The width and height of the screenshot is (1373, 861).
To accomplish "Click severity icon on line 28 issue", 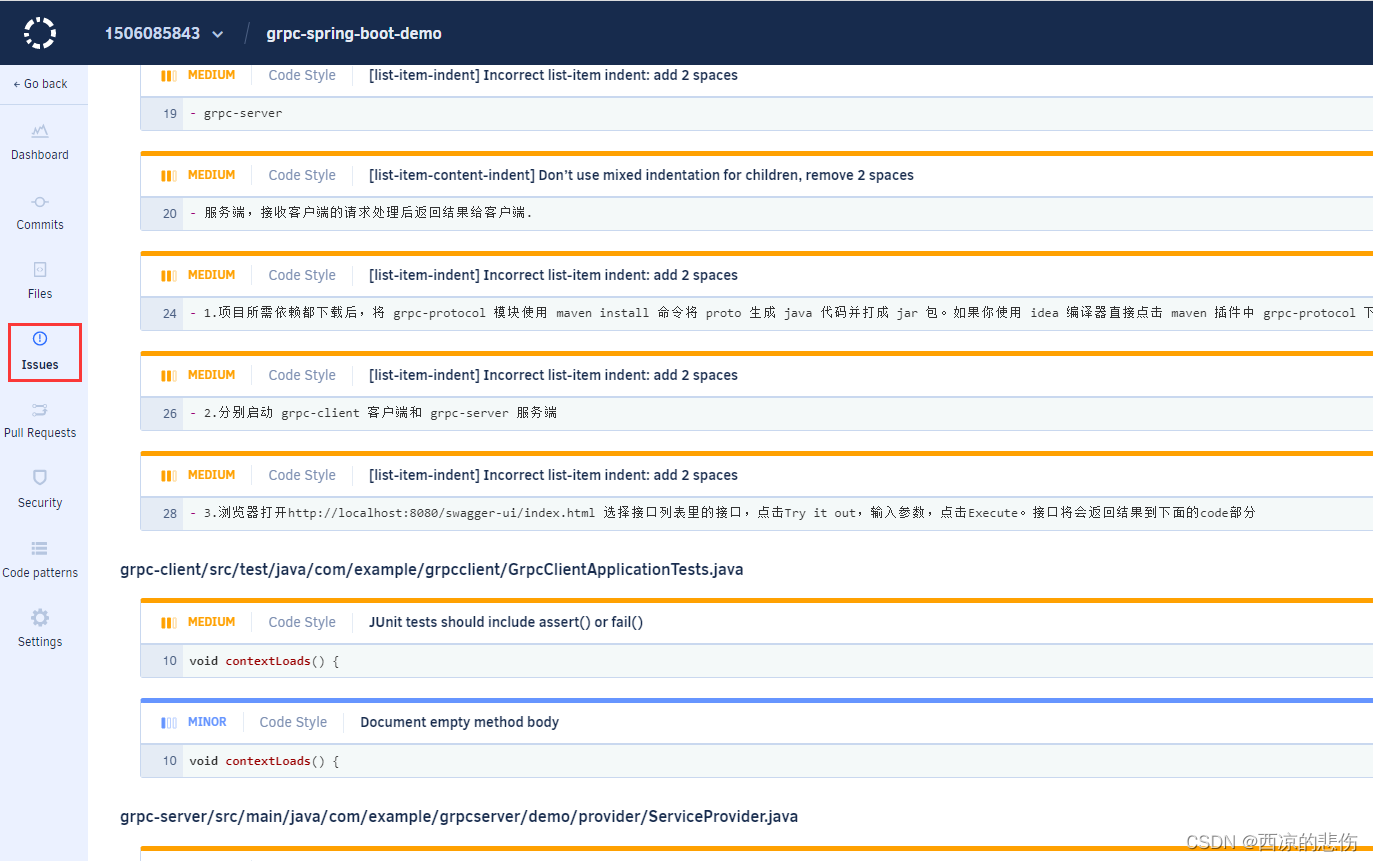I will pyautogui.click(x=169, y=475).
